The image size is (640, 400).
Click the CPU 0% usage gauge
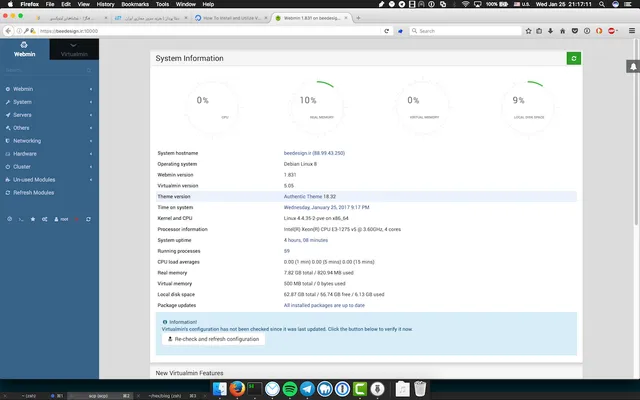(213, 107)
